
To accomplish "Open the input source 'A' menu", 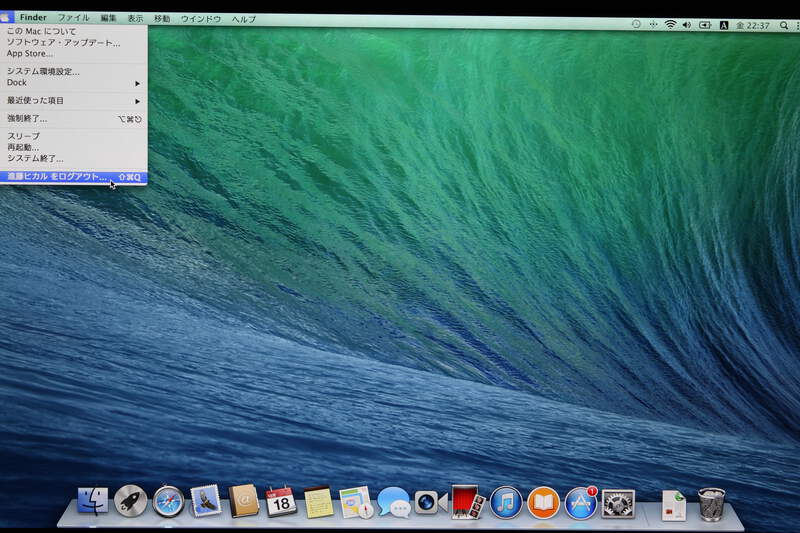I will (723, 24).
